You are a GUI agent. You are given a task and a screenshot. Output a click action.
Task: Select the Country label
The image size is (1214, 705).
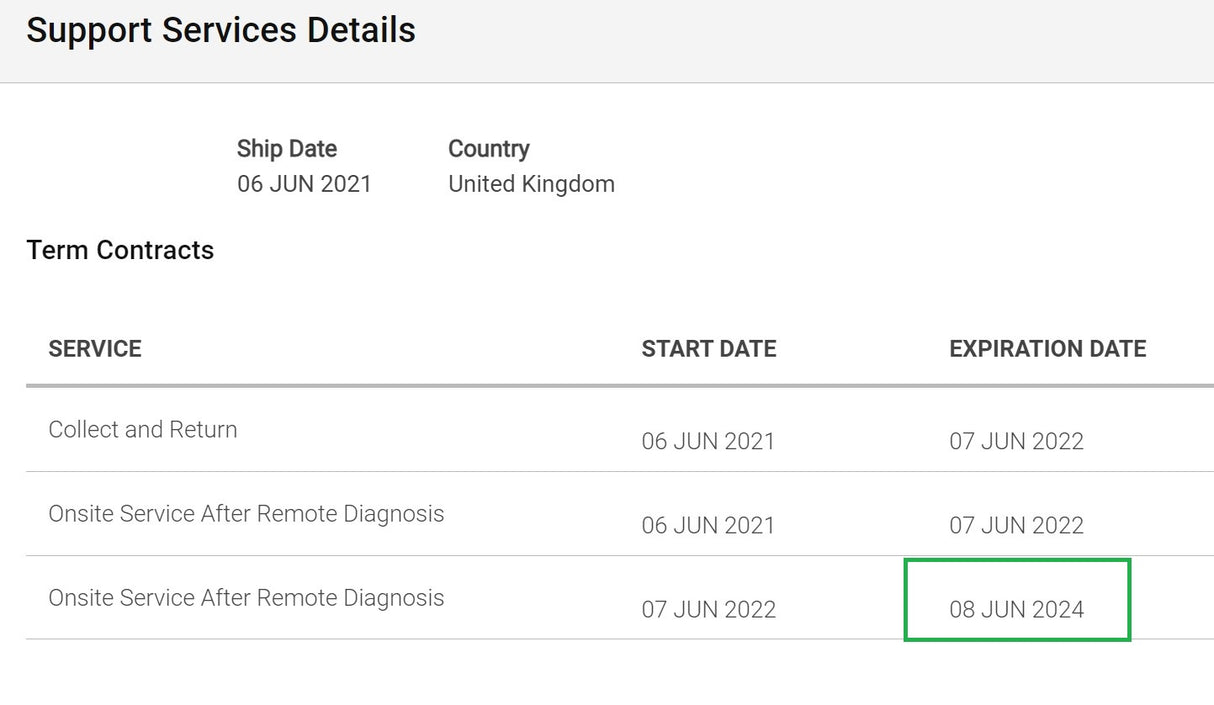click(489, 149)
